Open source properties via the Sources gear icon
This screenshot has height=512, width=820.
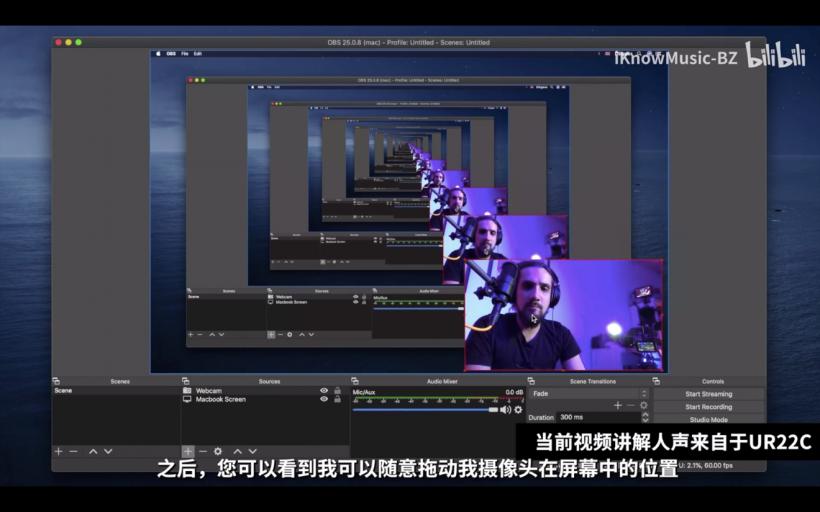click(x=218, y=451)
